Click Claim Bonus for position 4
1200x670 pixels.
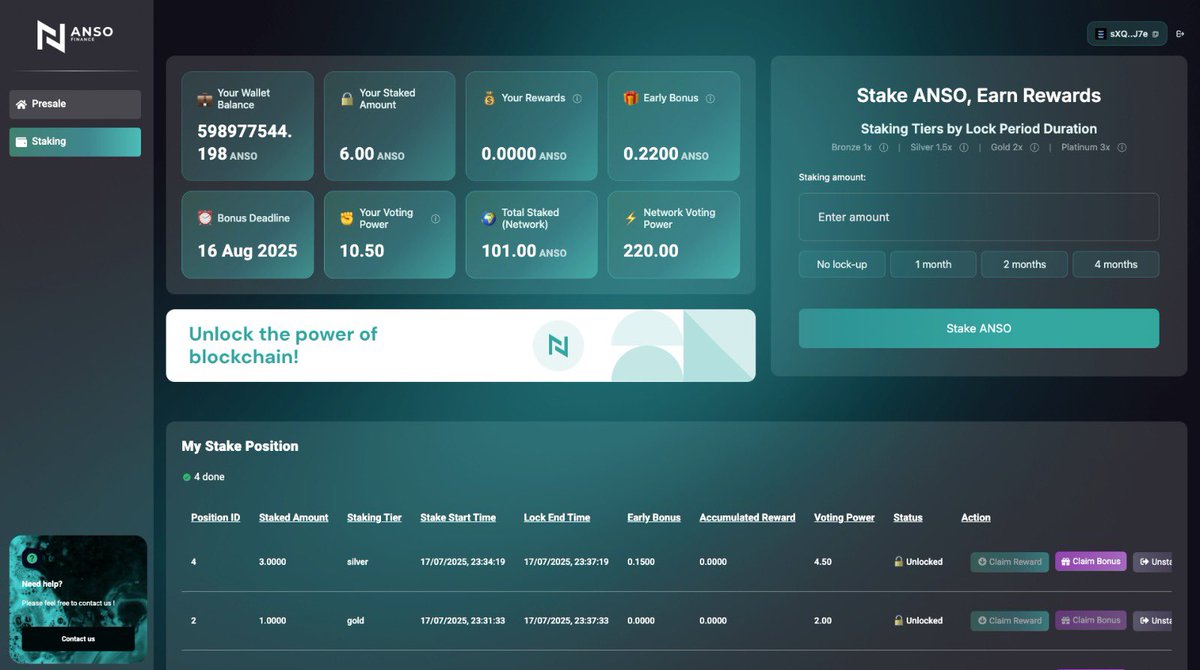(1091, 562)
